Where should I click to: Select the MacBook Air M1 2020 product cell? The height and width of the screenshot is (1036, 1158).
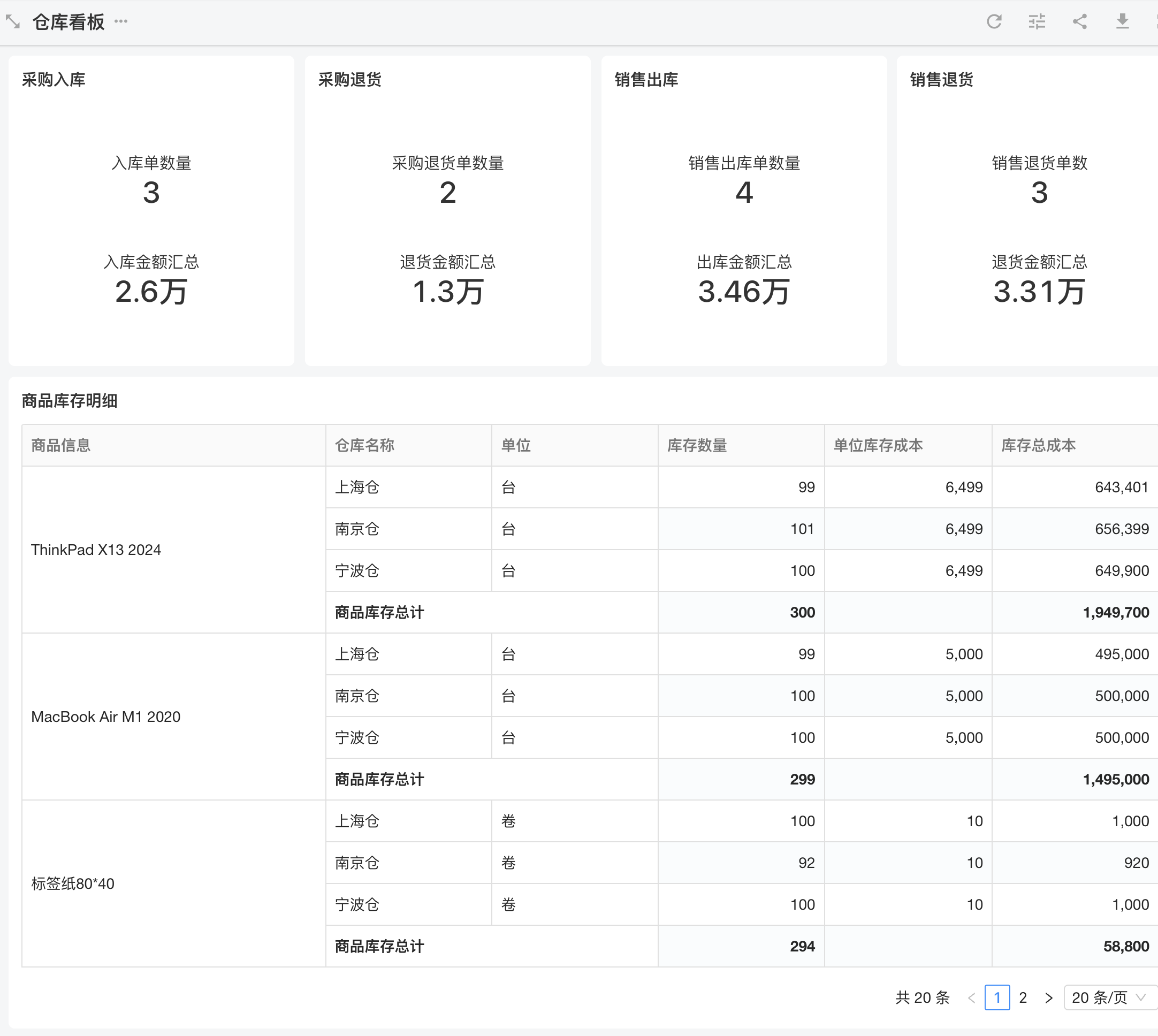click(173, 717)
